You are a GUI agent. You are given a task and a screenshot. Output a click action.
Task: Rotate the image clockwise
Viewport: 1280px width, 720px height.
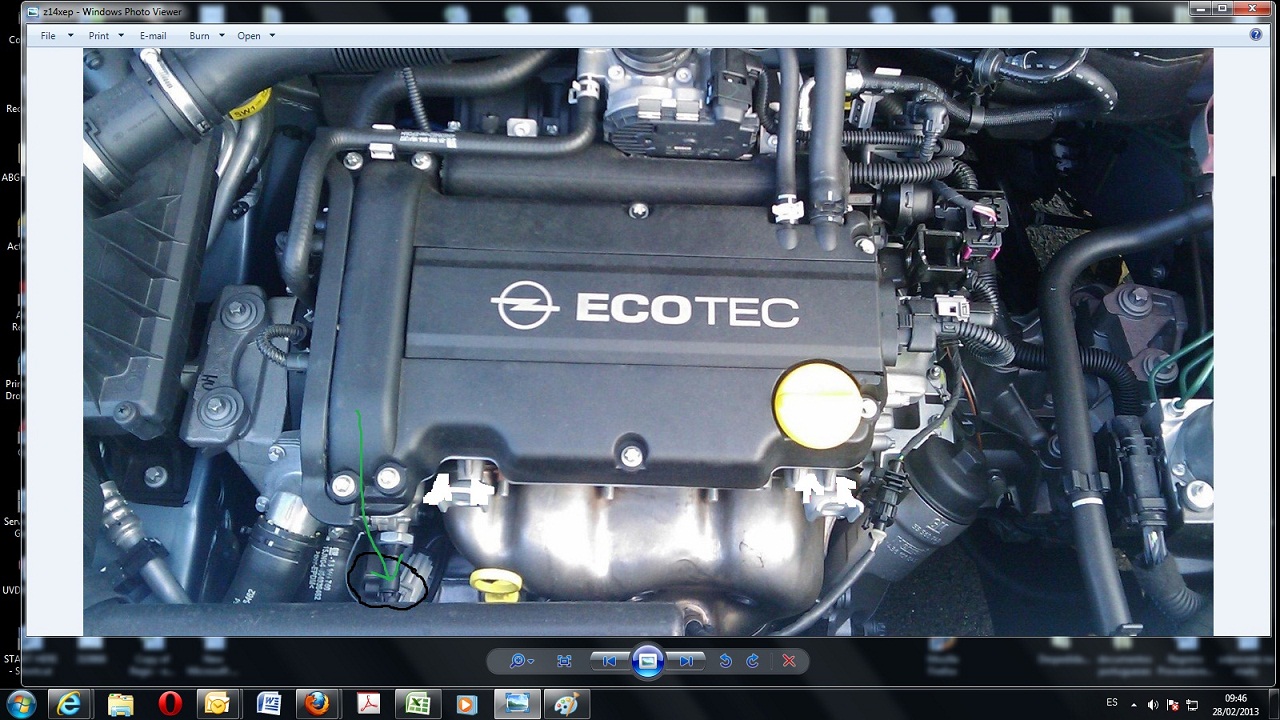(x=753, y=661)
